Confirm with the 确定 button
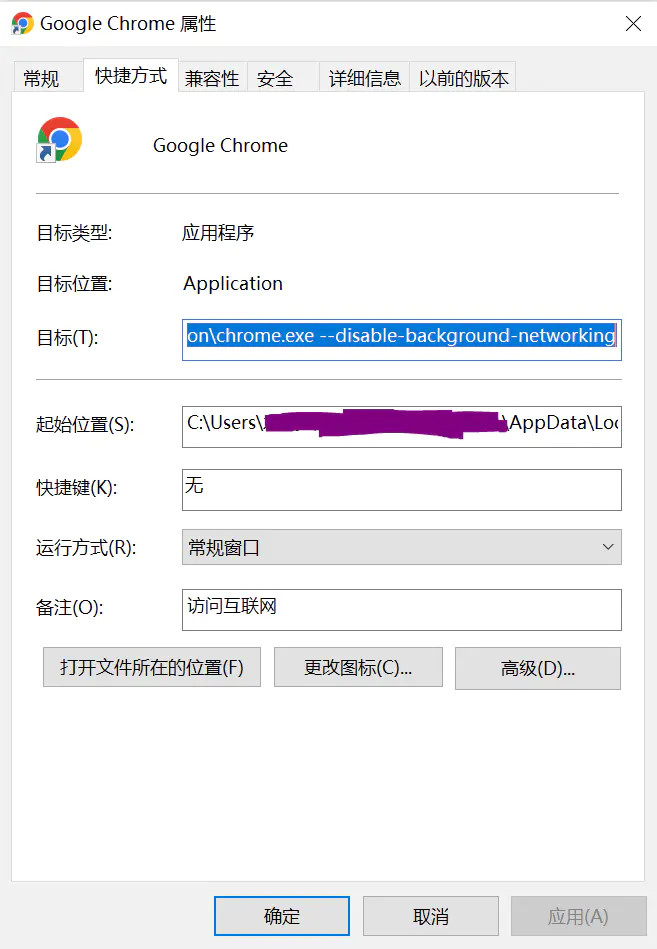657x949 pixels. [x=282, y=916]
